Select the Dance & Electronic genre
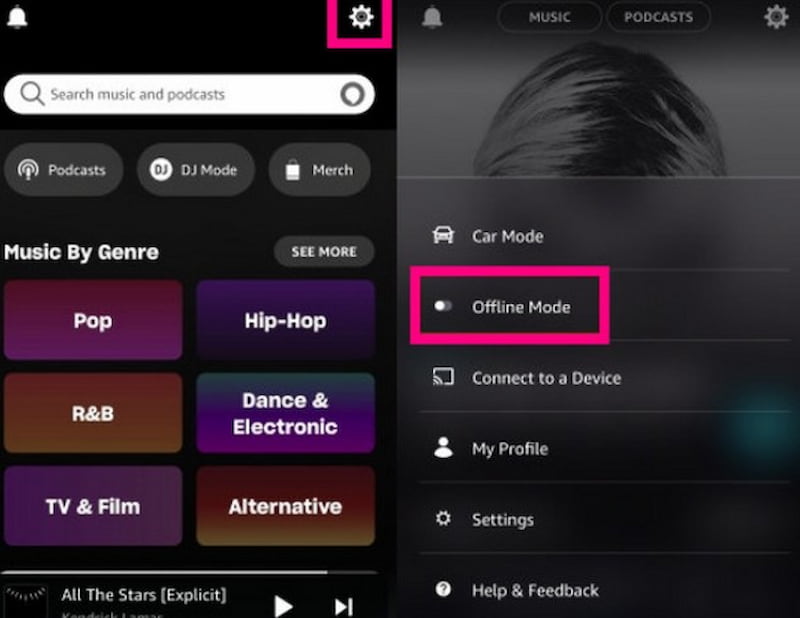 click(x=286, y=412)
